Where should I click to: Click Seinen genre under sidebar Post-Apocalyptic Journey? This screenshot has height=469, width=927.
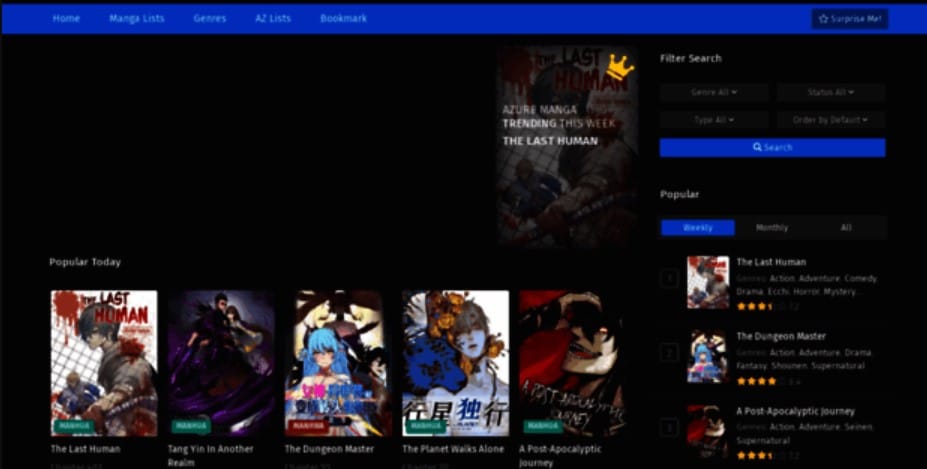pyautogui.click(x=859, y=426)
